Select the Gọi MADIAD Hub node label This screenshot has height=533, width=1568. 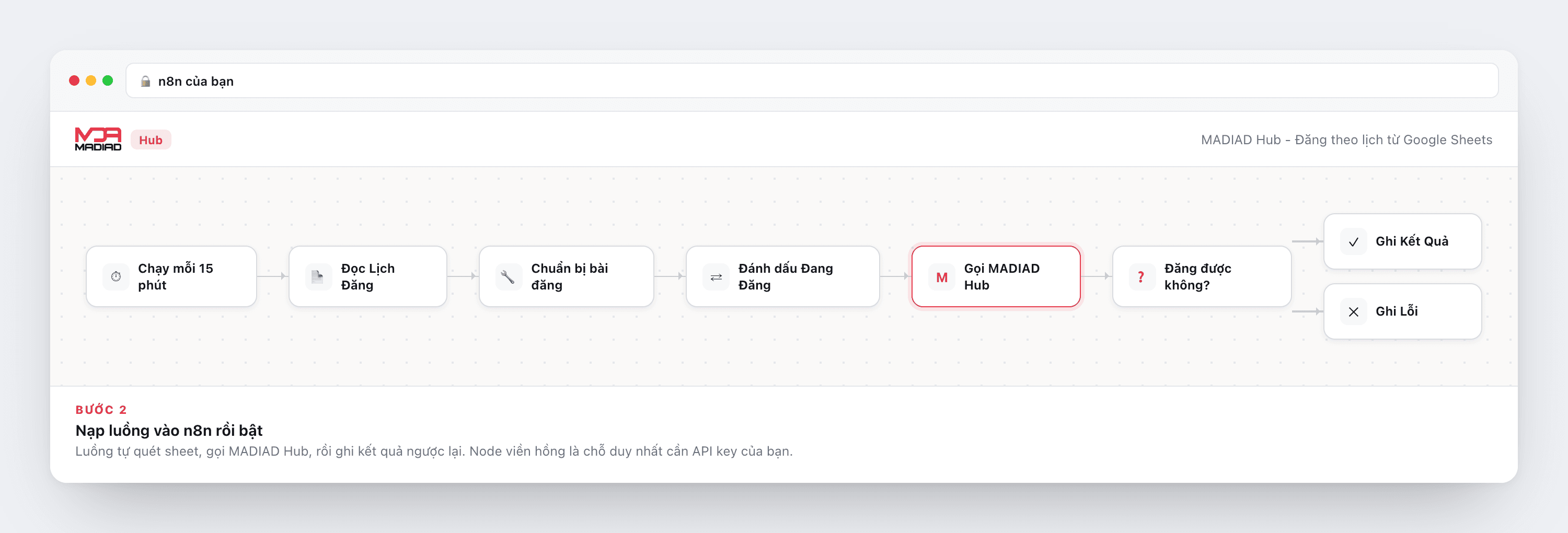click(1001, 277)
